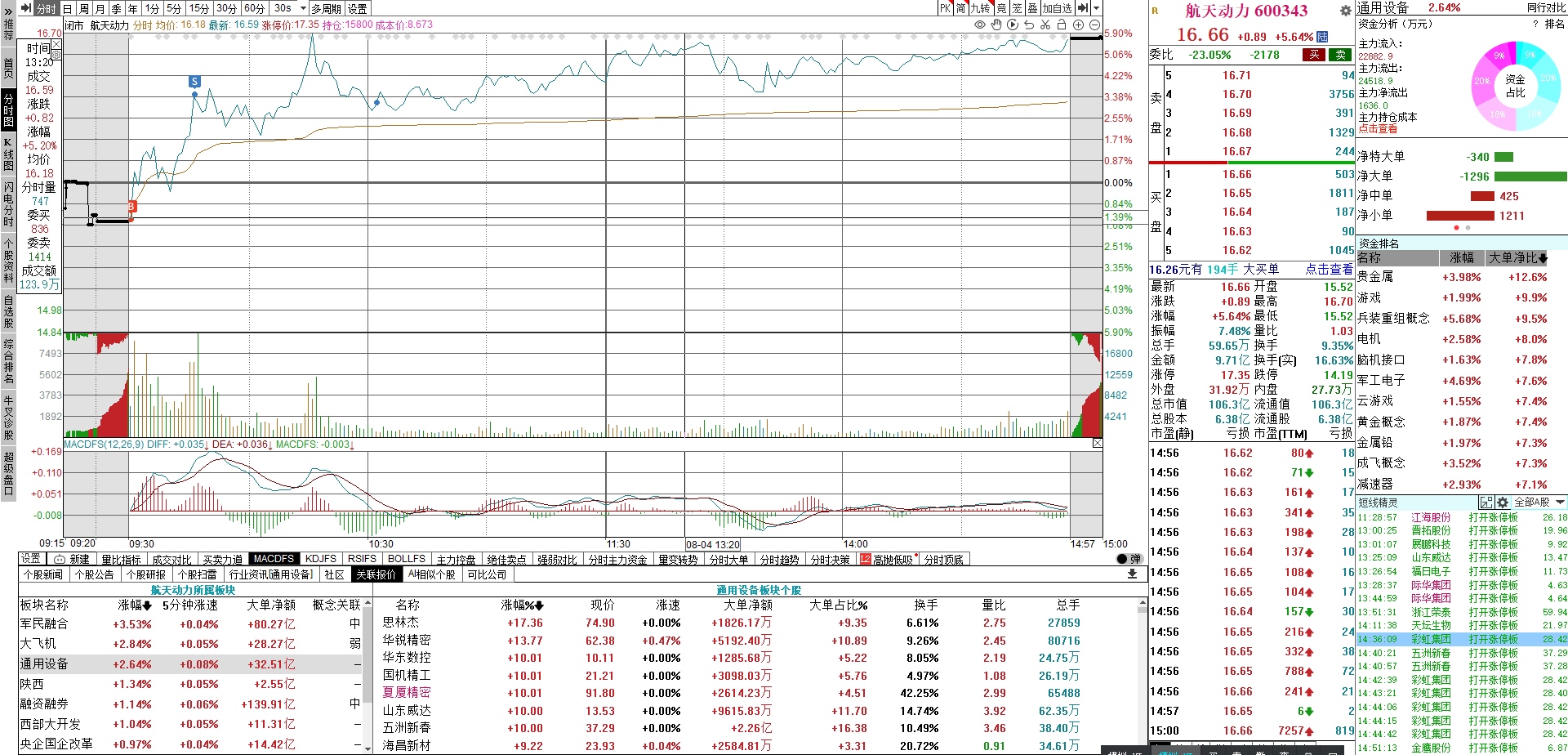
Task: Open the 个股公告 announcements tab
Action: 95,574
